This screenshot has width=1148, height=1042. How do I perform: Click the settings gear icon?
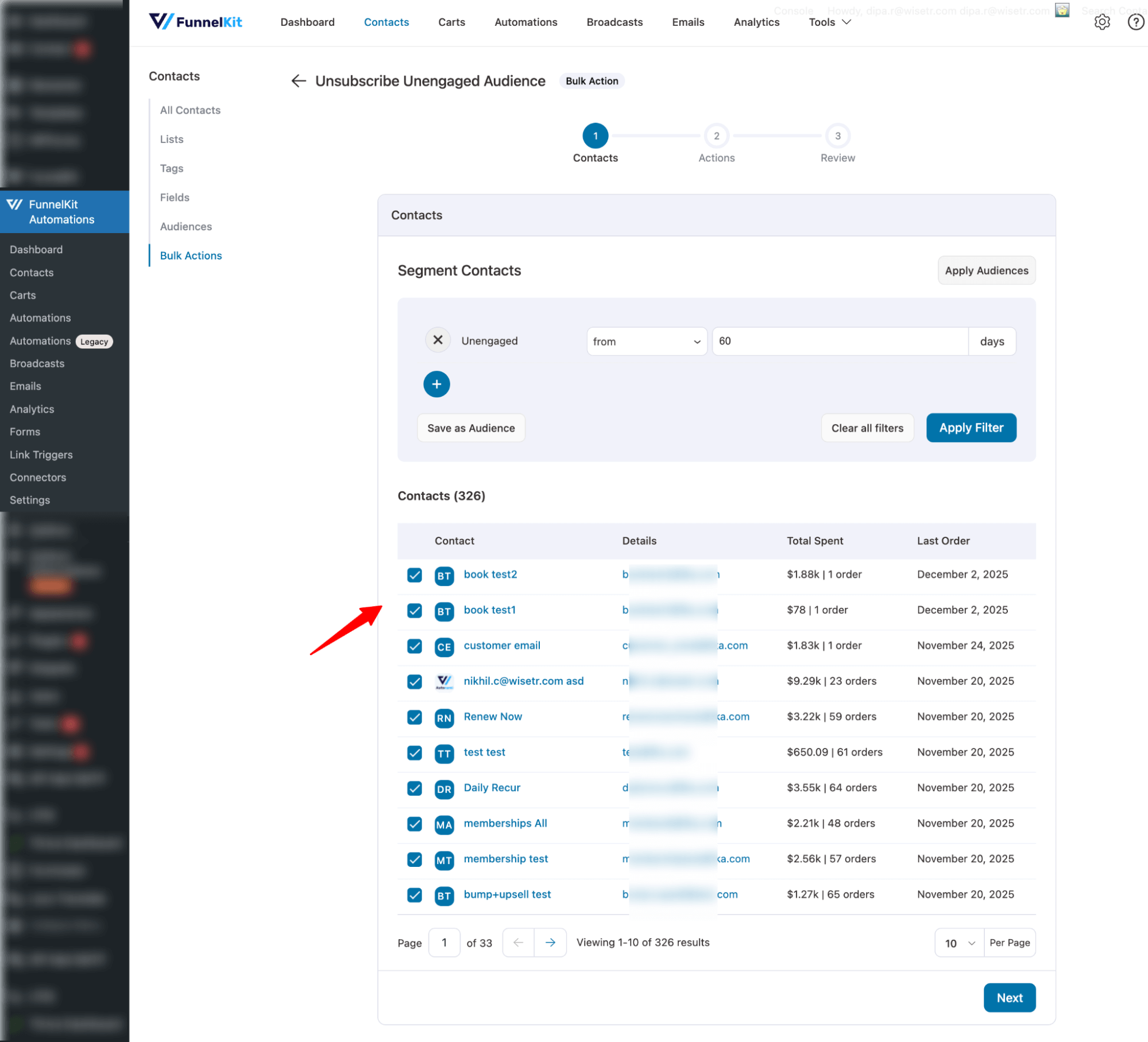(x=1101, y=22)
